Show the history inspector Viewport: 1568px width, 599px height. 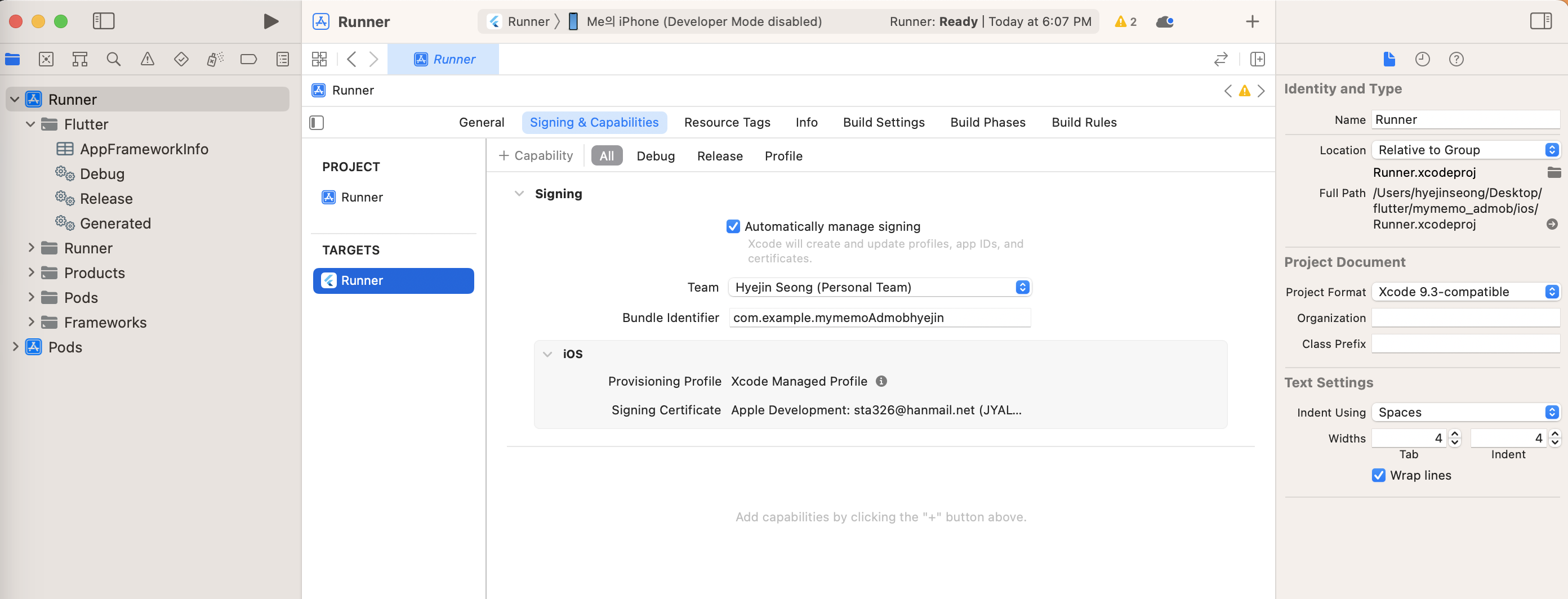point(1422,59)
